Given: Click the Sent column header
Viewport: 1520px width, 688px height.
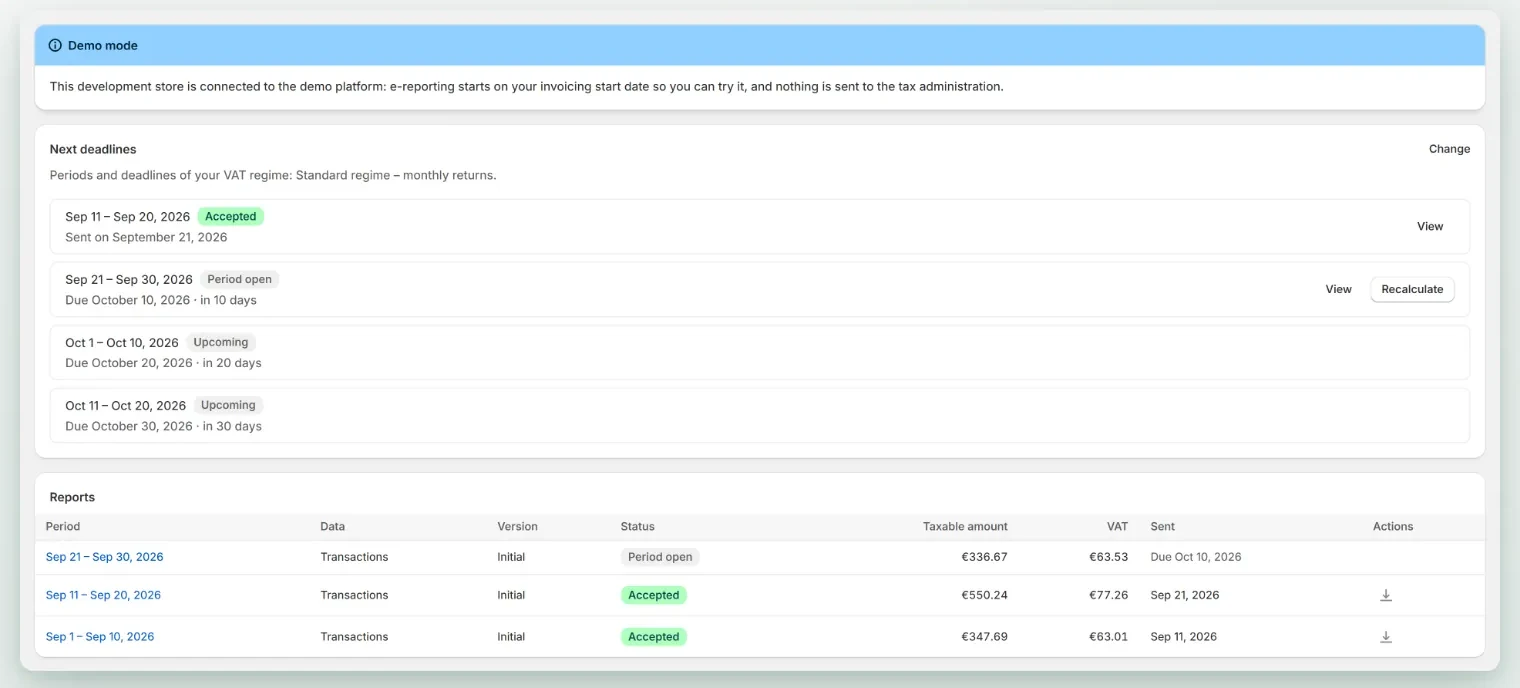Looking at the screenshot, I should click(x=1163, y=526).
